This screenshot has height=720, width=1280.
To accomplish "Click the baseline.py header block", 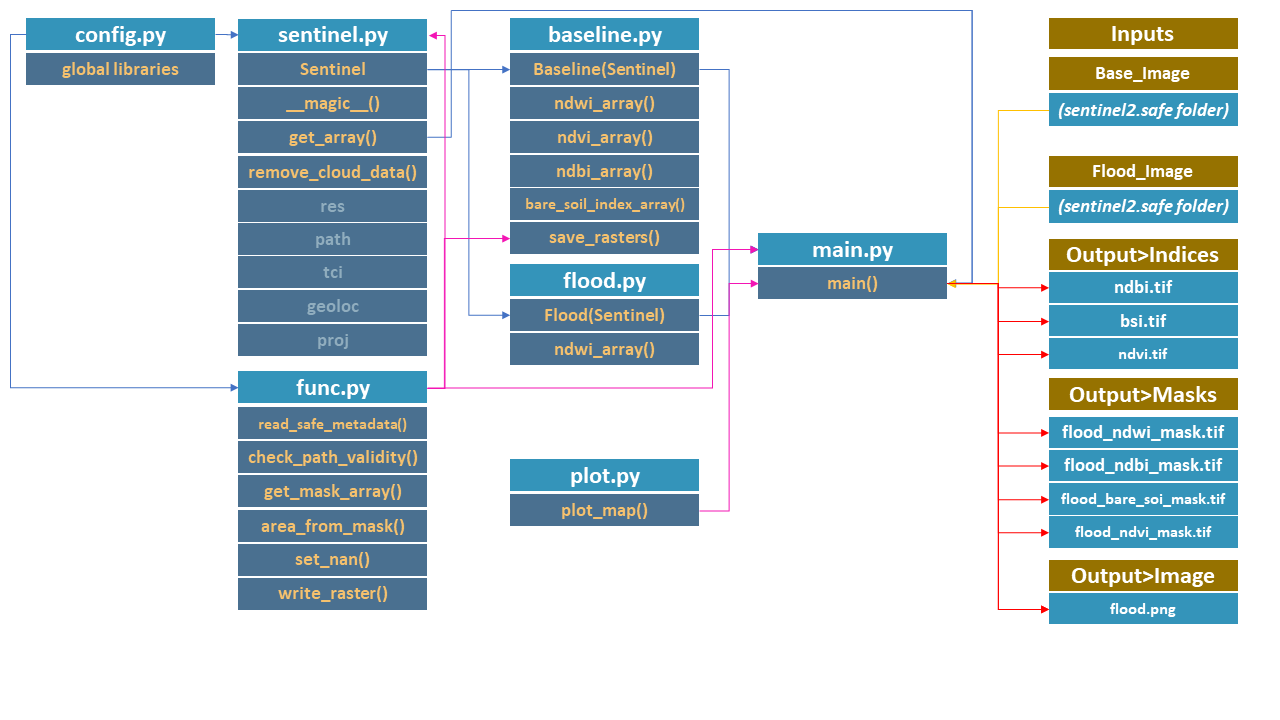I will [x=604, y=33].
